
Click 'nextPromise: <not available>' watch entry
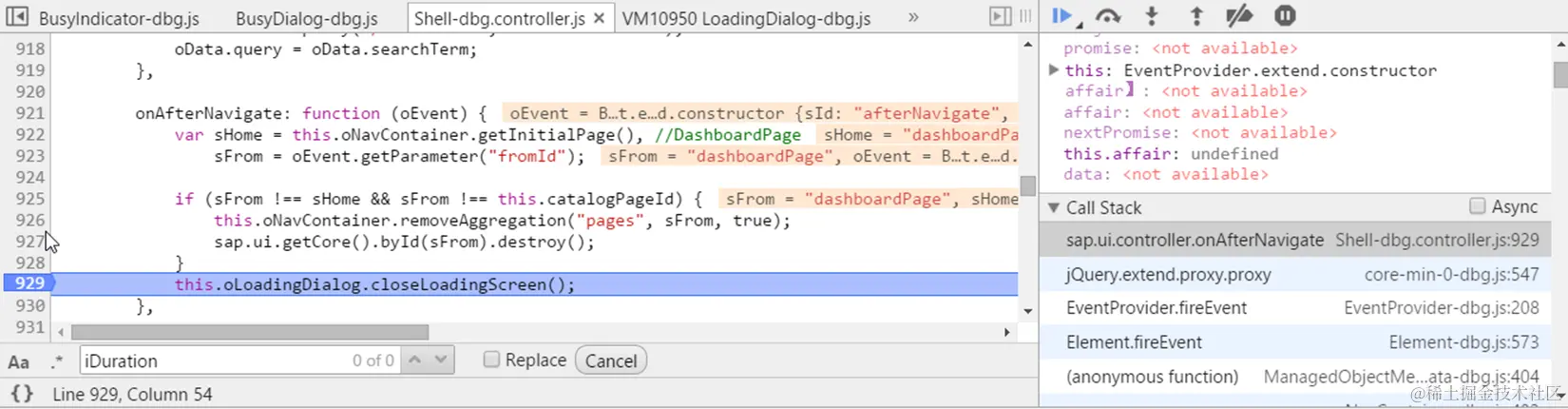(1200, 133)
